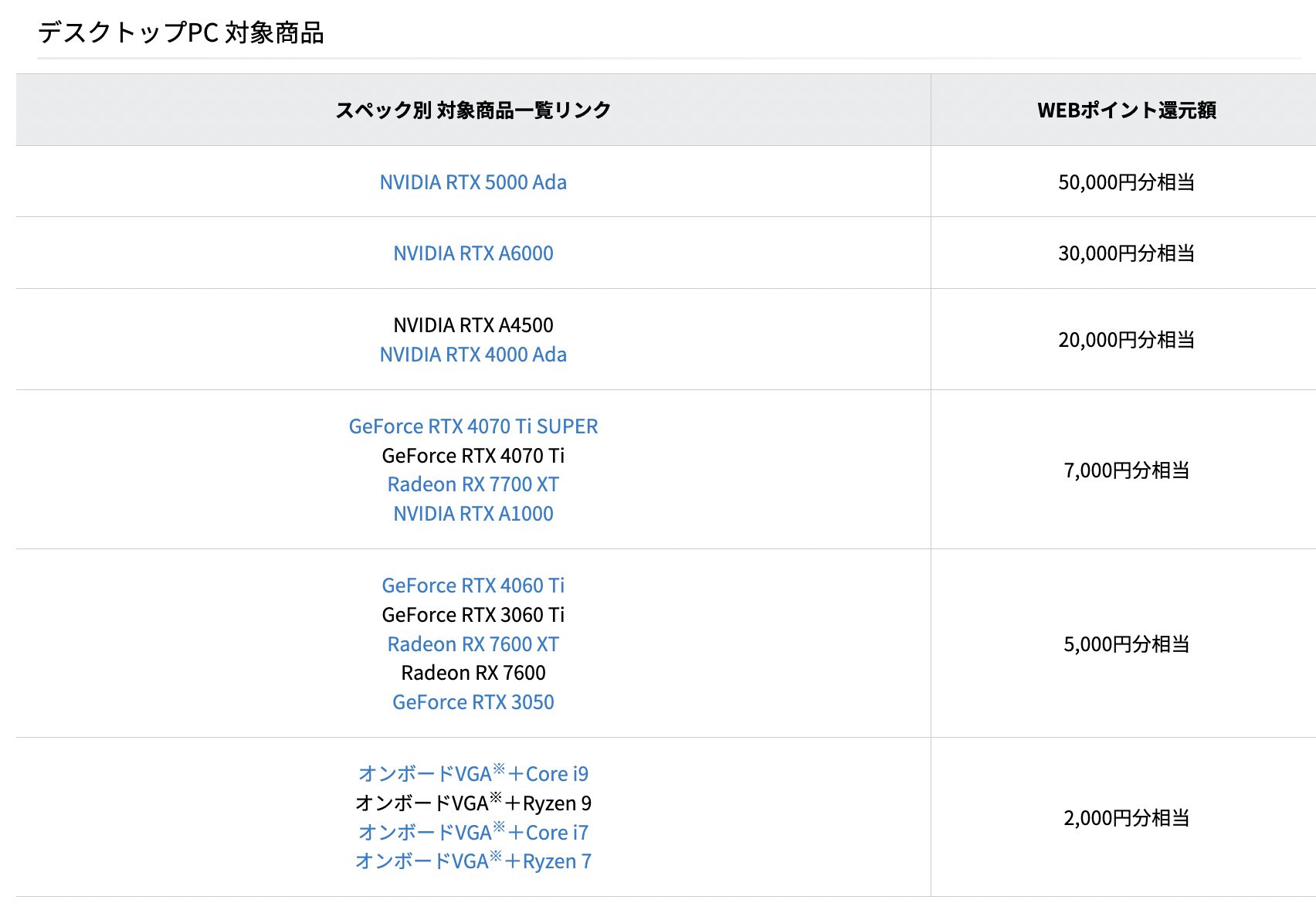The width and height of the screenshot is (1316, 910).
Task: Click the スペック別 対象商品一覧リンク header
Action: 473,110
